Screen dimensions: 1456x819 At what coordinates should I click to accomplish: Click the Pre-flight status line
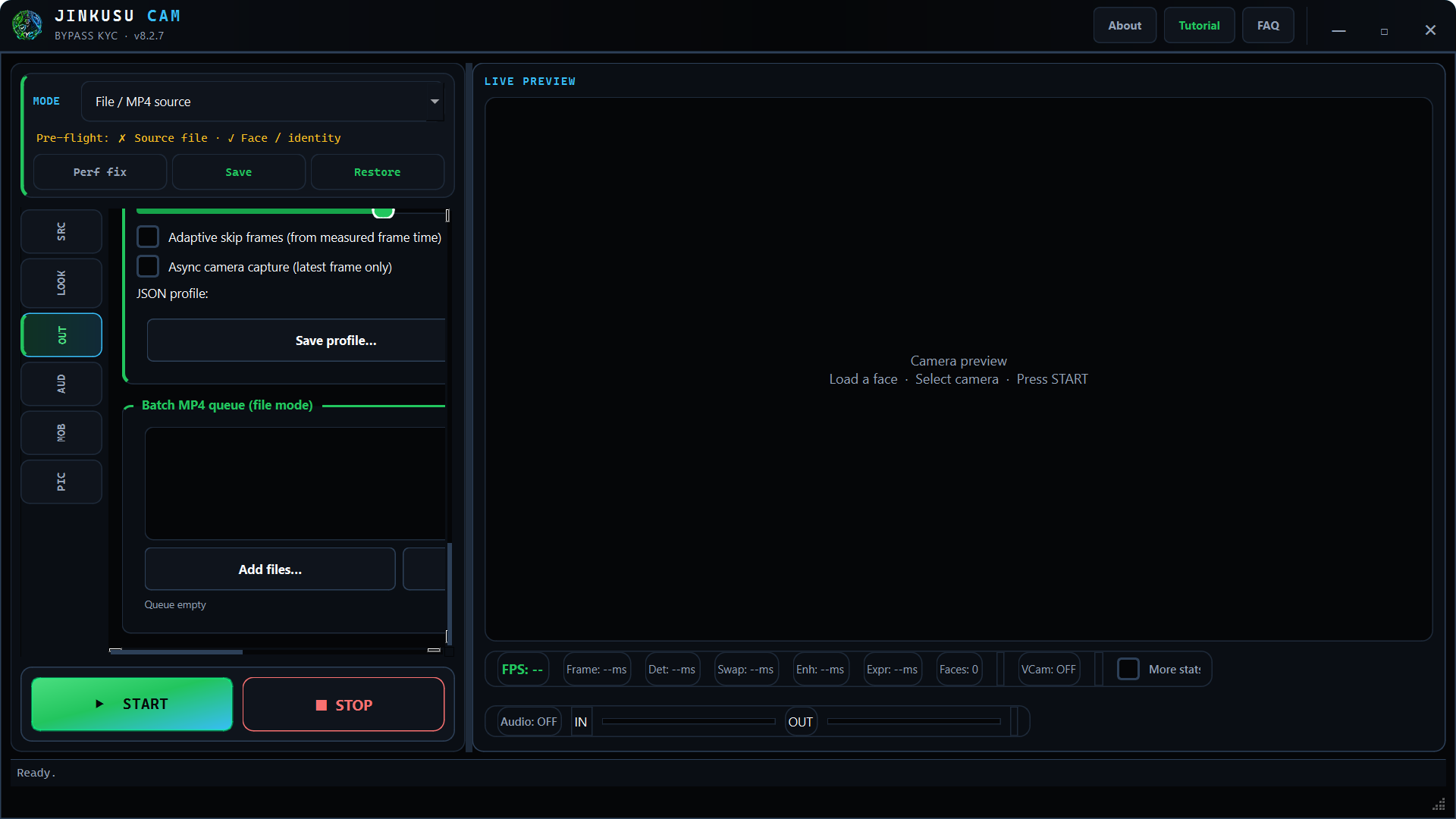tap(189, 138)
